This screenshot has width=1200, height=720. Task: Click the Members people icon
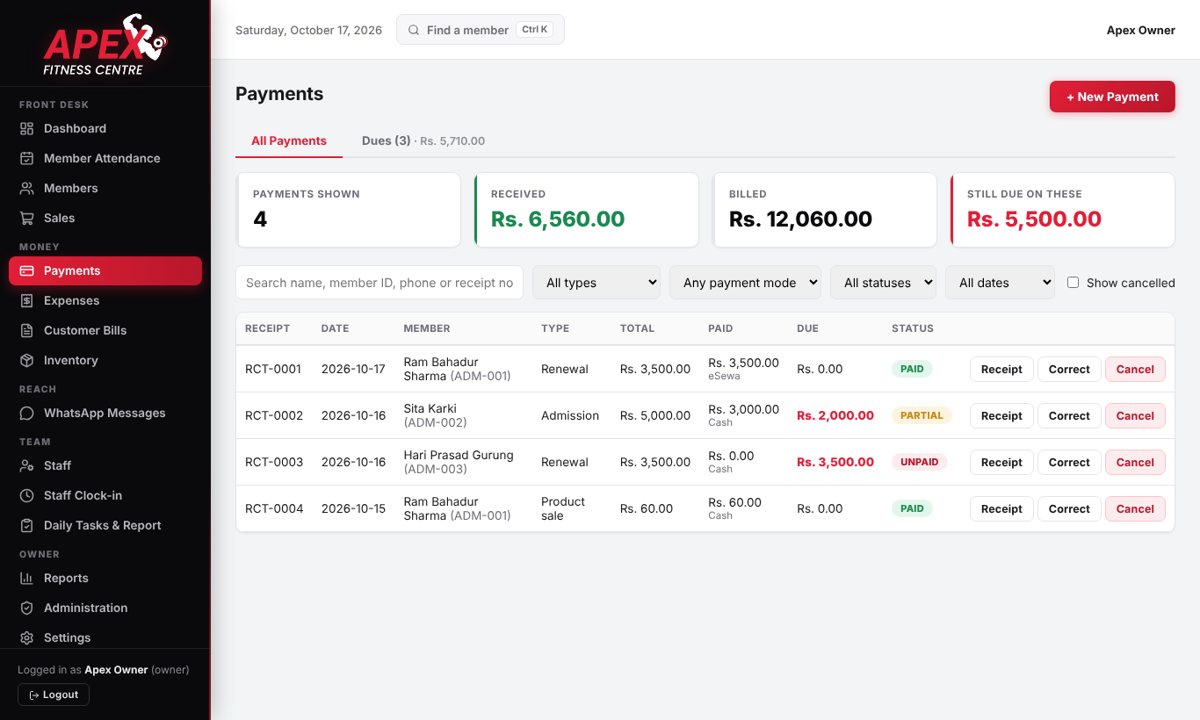click(x=27, y=188)
